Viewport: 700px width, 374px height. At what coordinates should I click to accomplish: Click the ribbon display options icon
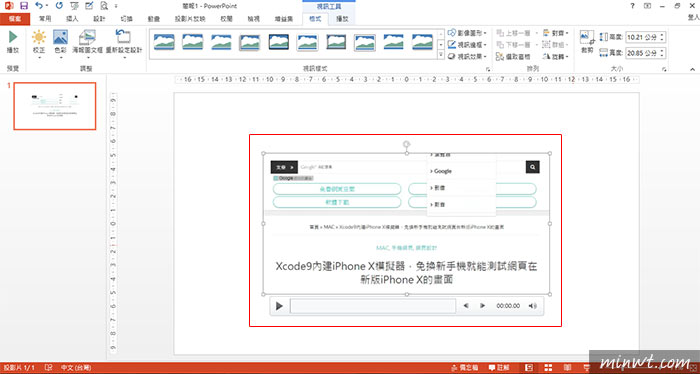[x=647, y=6]
